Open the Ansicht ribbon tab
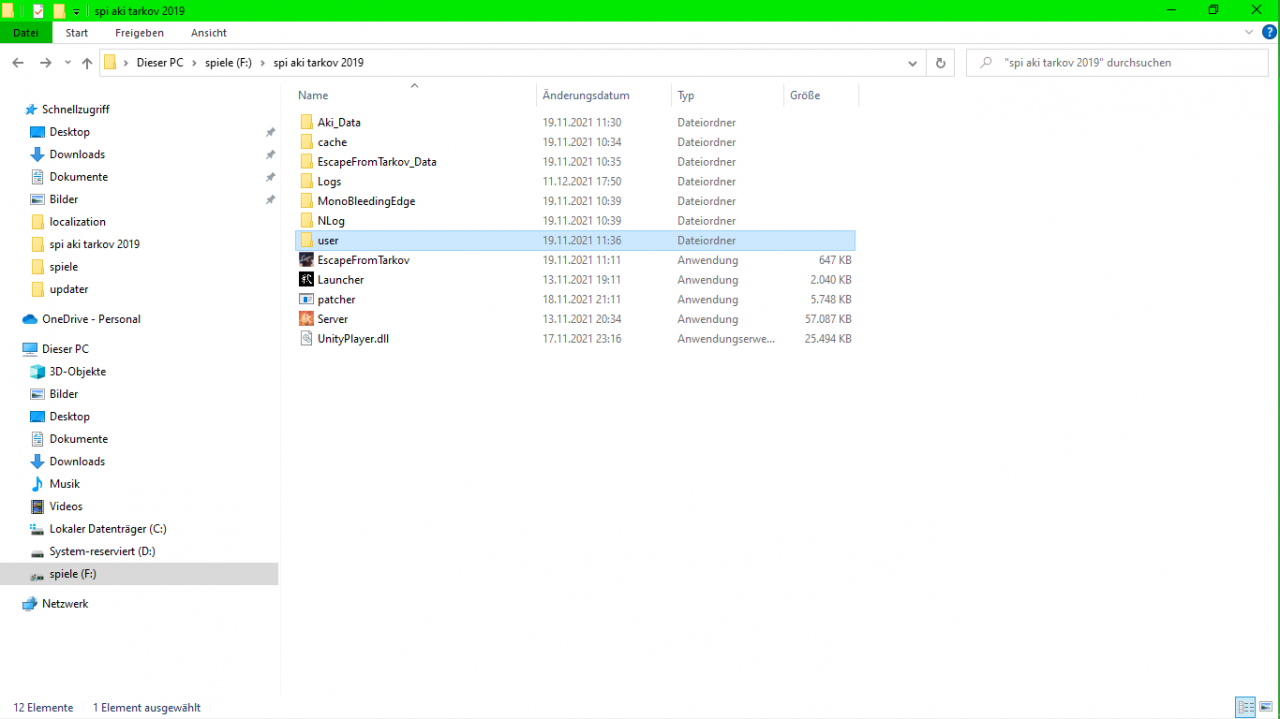 (208, 32)
